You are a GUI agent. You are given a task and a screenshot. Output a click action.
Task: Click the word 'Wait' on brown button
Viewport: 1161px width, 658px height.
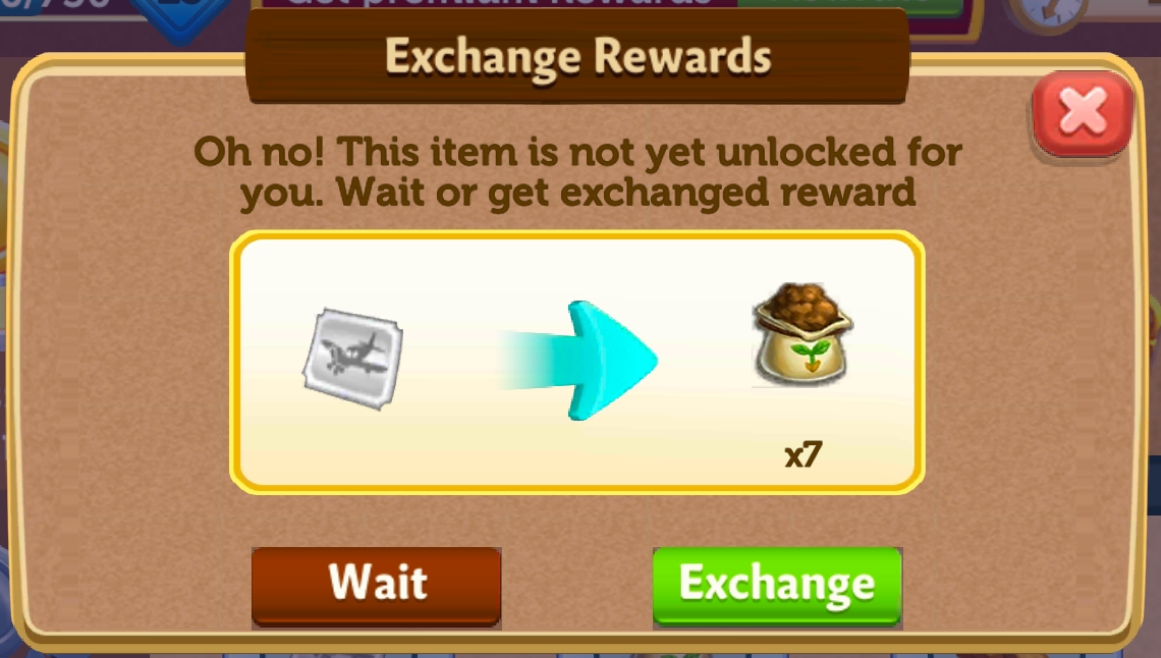(x=378, y=582)
